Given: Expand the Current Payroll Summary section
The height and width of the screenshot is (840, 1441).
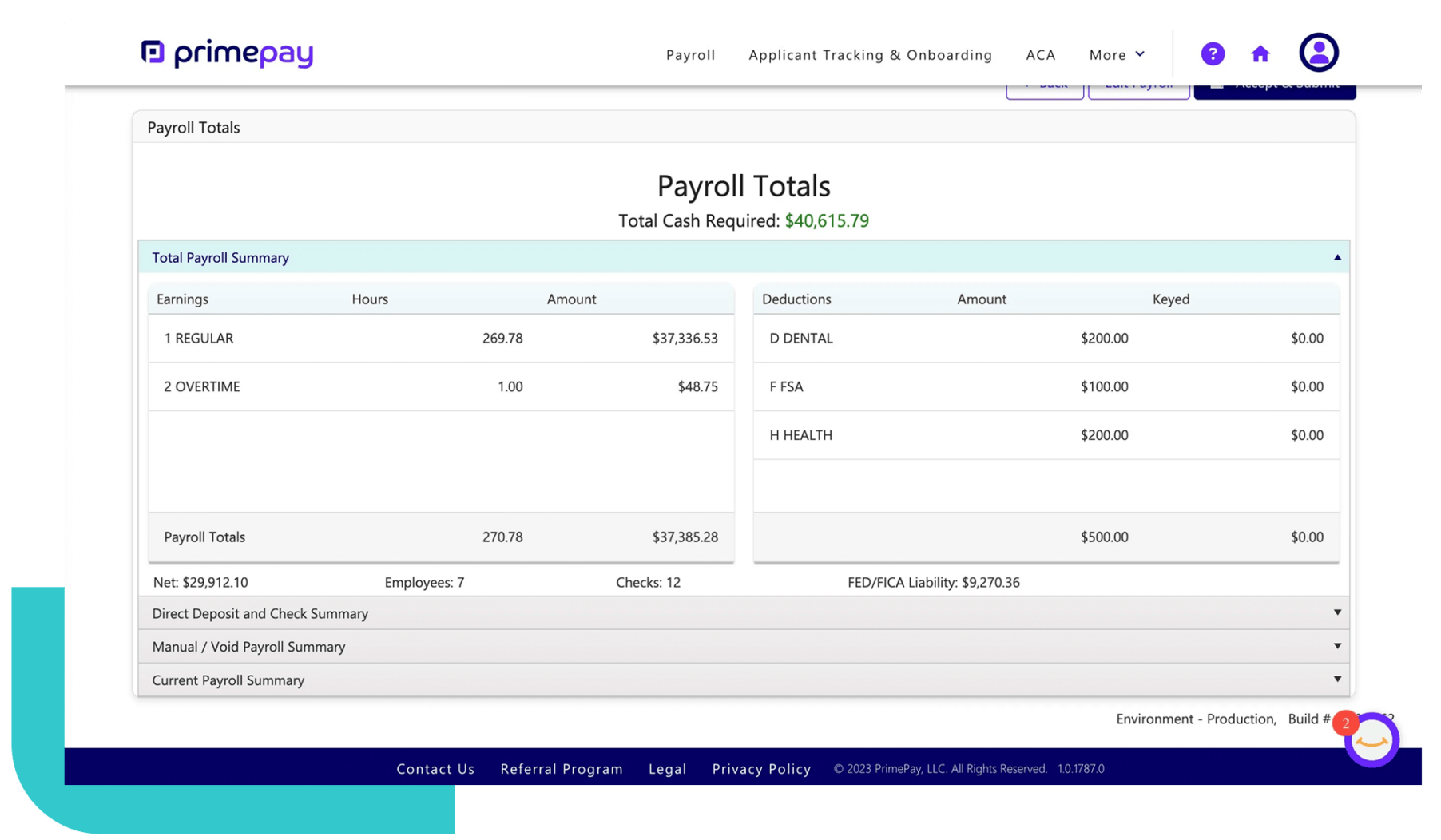Looking at the screenshot, I should coord(1336,680).
